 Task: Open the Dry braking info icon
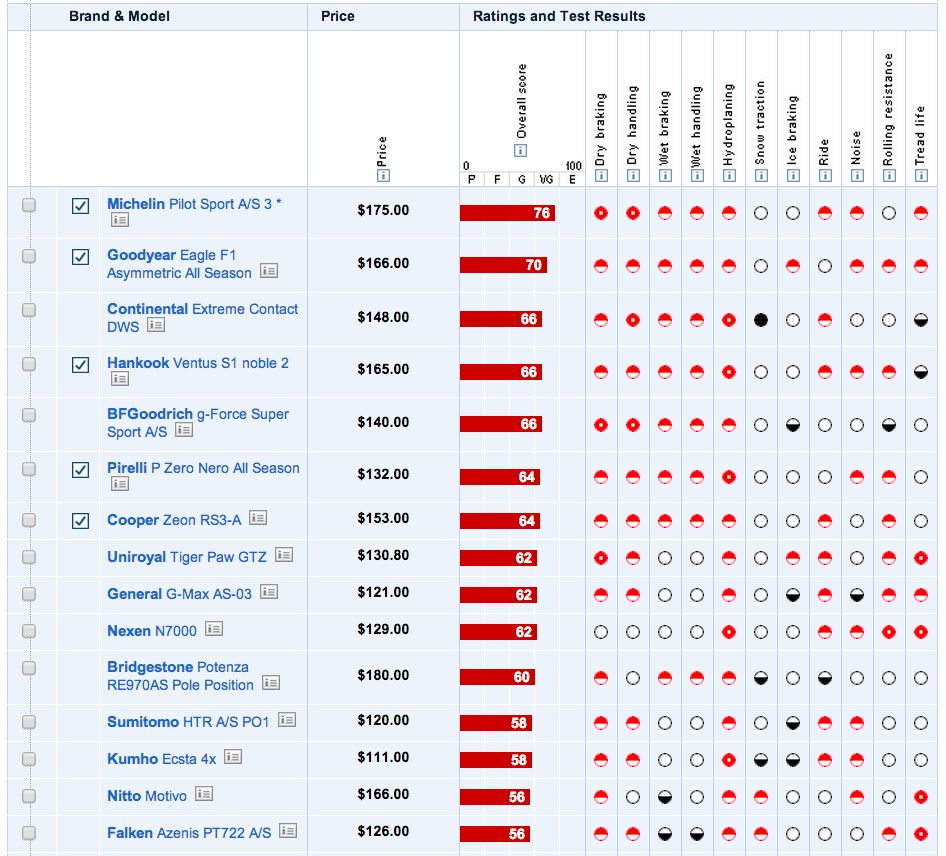(x=601, y=176)
